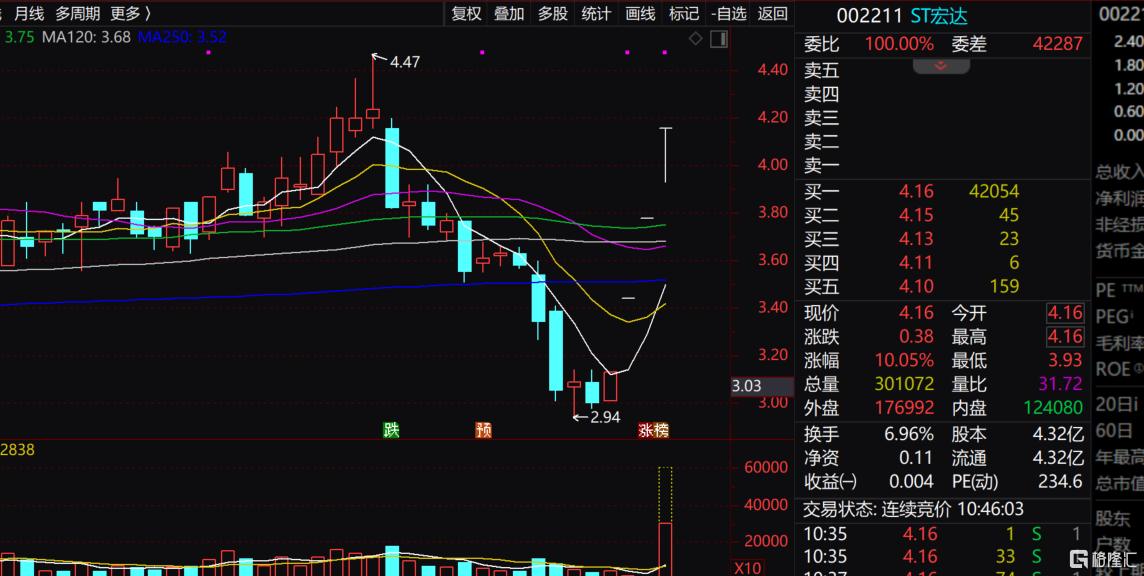Click 委差 value 42287

(x=1057, y=45)
